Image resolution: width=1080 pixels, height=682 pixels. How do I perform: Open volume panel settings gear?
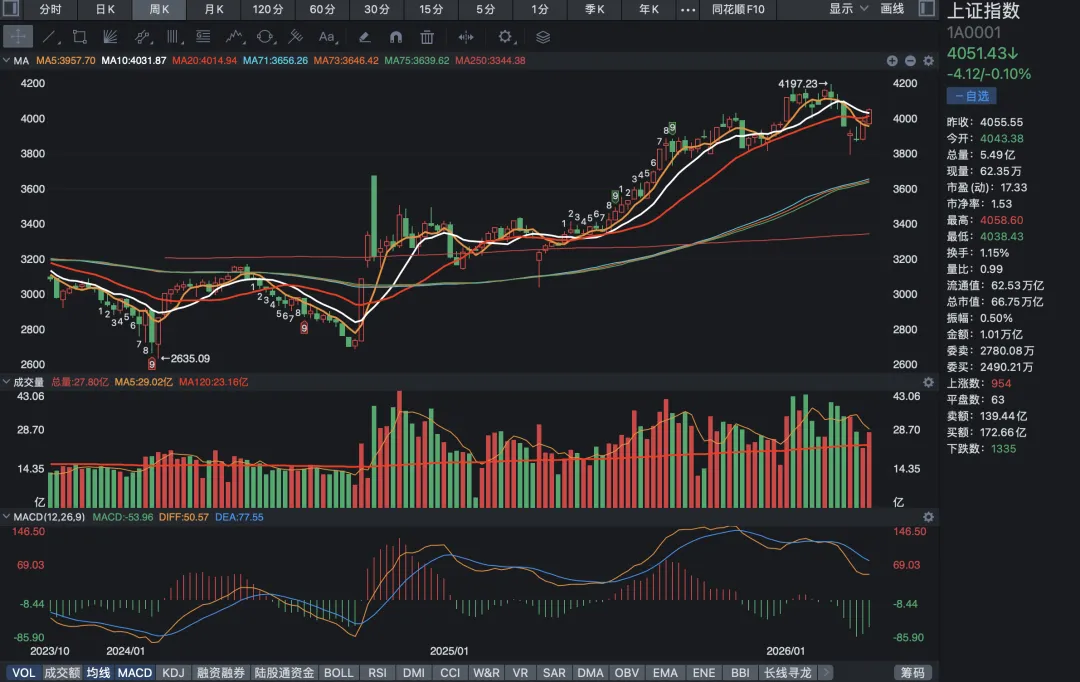[928, 382]
